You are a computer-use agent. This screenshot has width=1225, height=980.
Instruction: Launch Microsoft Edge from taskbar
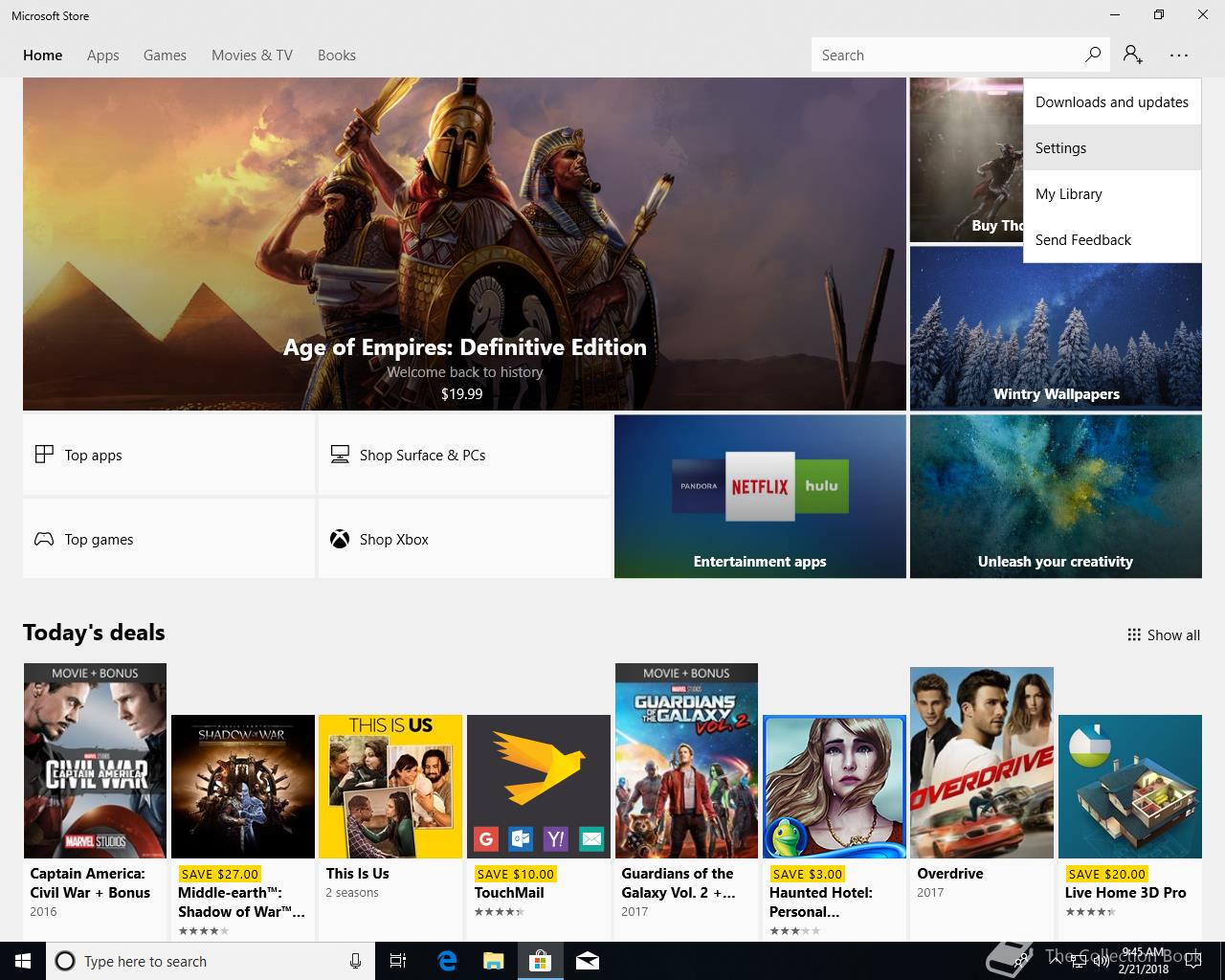[x=446, y=961]
